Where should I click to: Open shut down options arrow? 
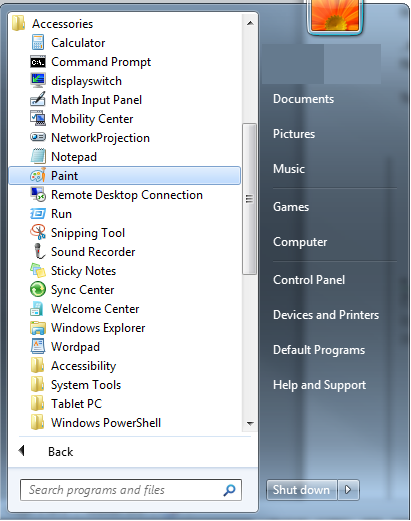[x=348, y=490]
